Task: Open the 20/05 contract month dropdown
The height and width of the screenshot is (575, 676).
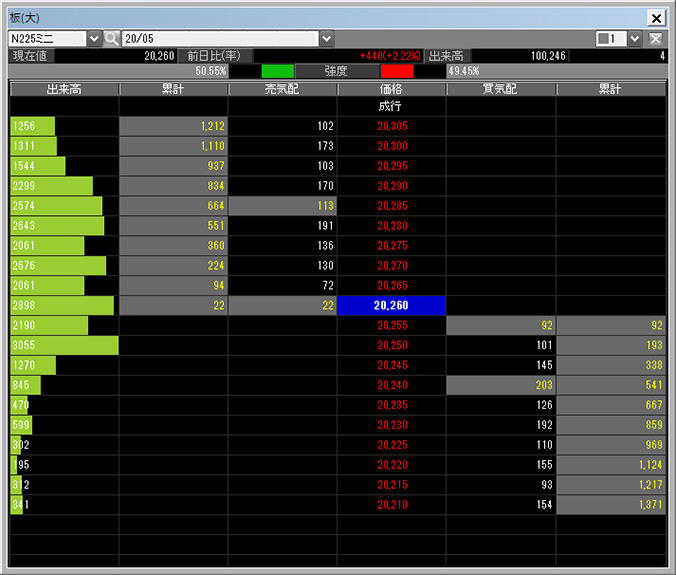Action: click(x=327, y=39)
